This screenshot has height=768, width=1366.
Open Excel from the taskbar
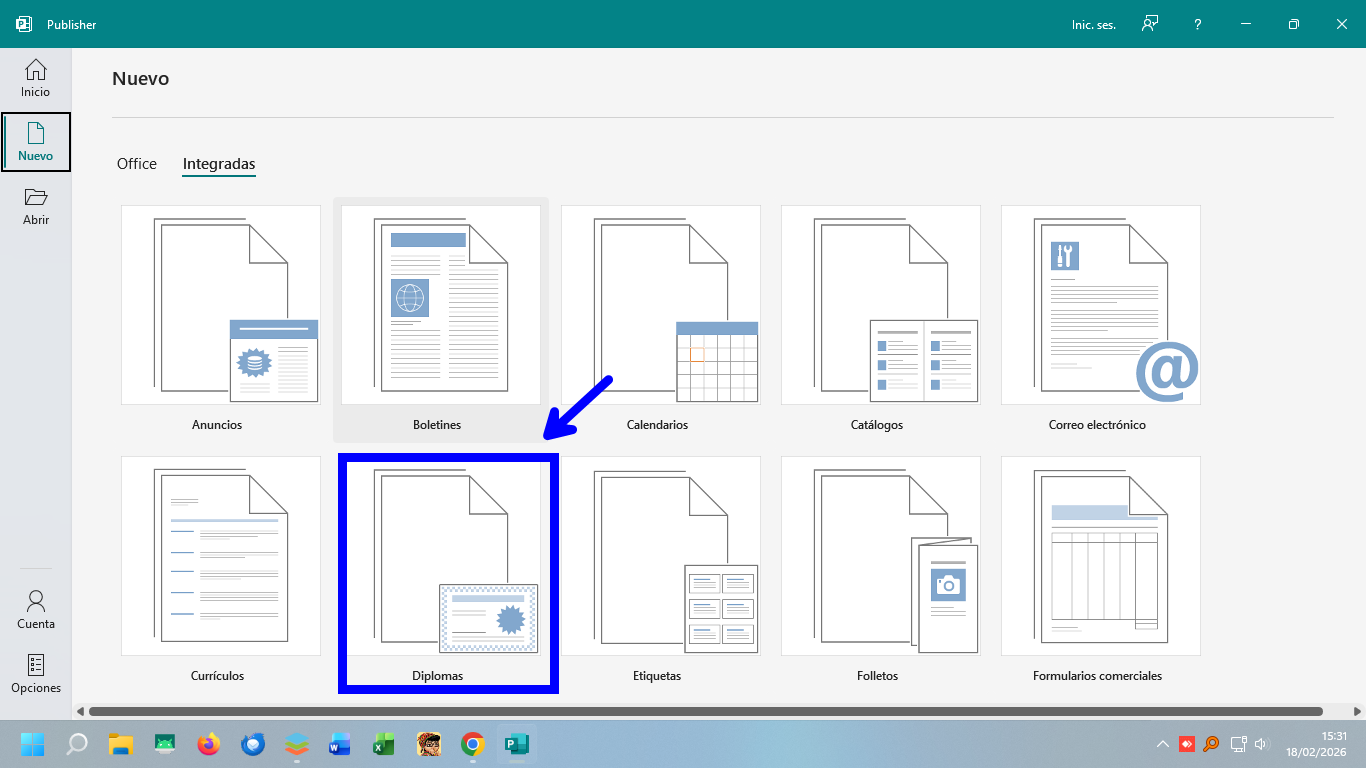[x=384, y=744]
